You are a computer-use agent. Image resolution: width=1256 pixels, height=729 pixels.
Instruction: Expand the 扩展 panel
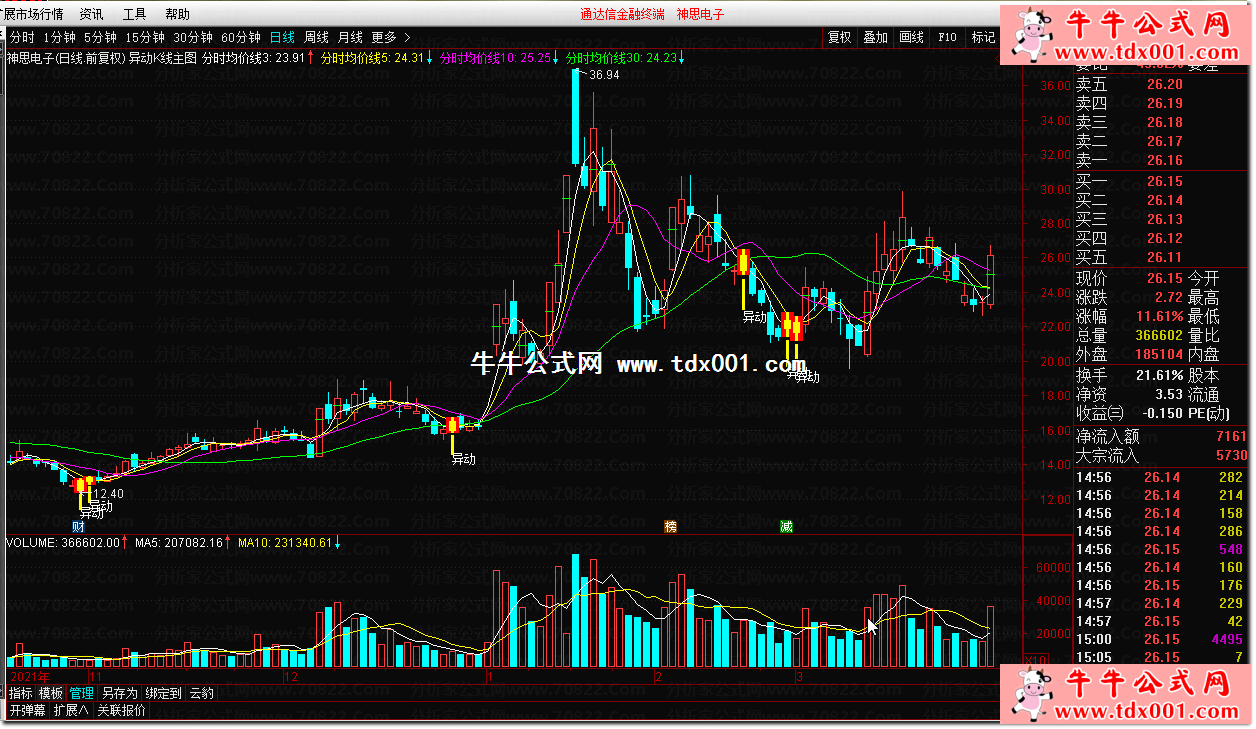click(x=71, y=710)
